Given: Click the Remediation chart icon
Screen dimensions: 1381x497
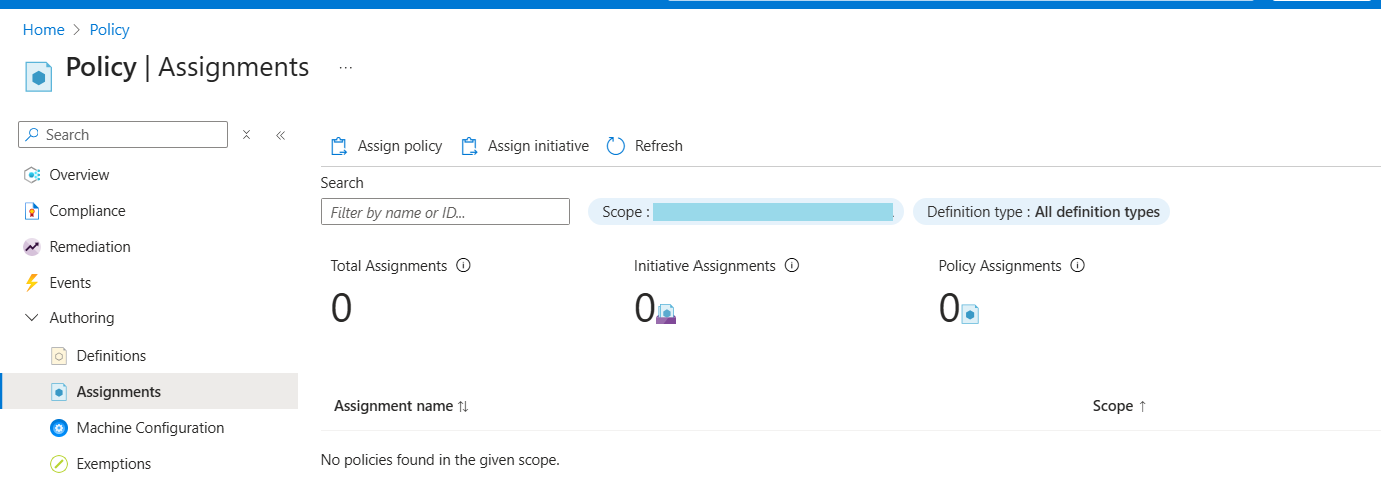Looking at the screenshot, I should click(x=32, y=247).
